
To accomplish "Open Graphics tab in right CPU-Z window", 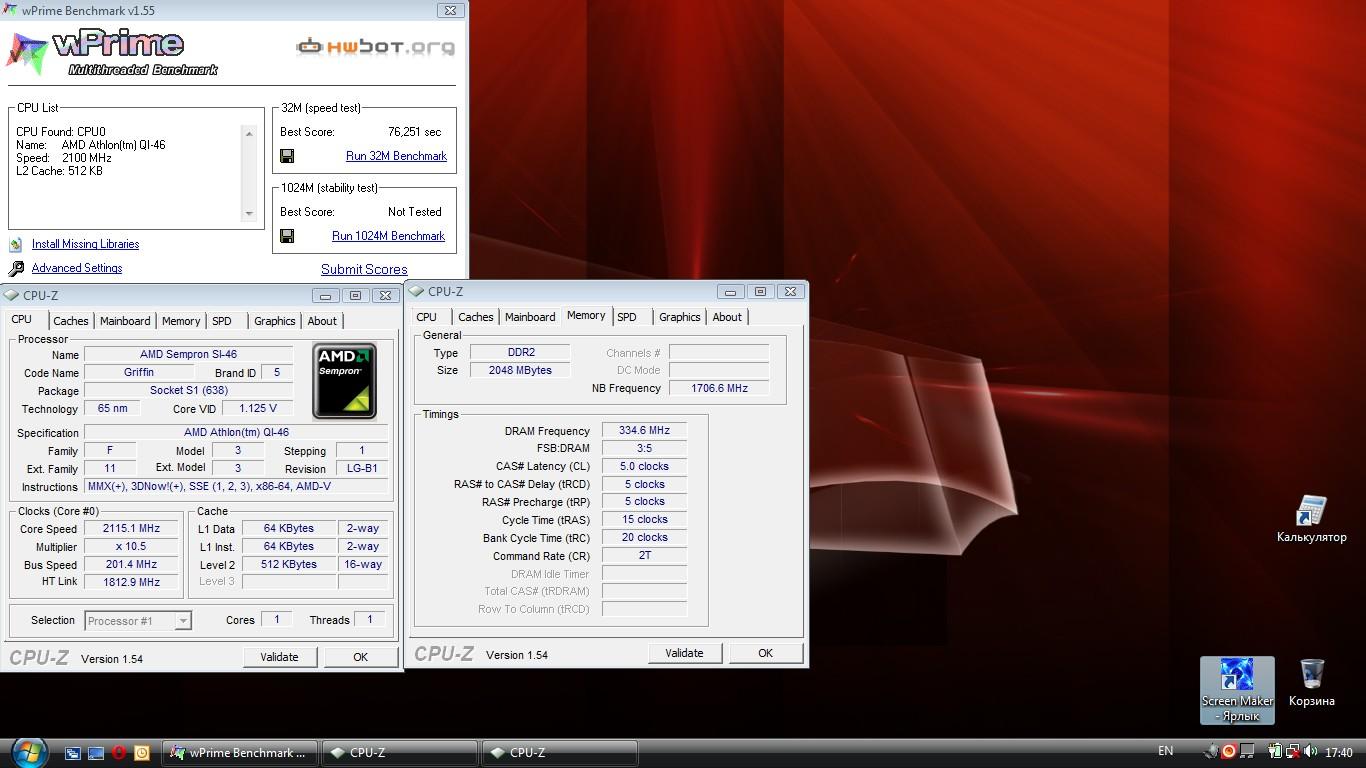I will pos(680,317).
